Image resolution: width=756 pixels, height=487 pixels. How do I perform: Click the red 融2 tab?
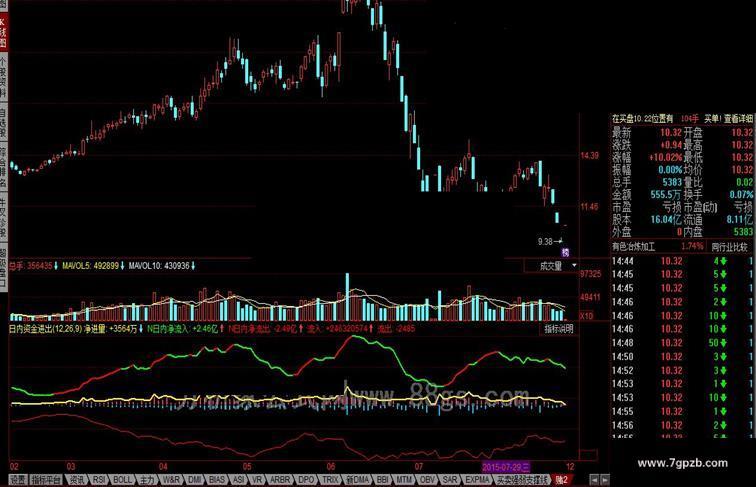click(x=562, y=480)
